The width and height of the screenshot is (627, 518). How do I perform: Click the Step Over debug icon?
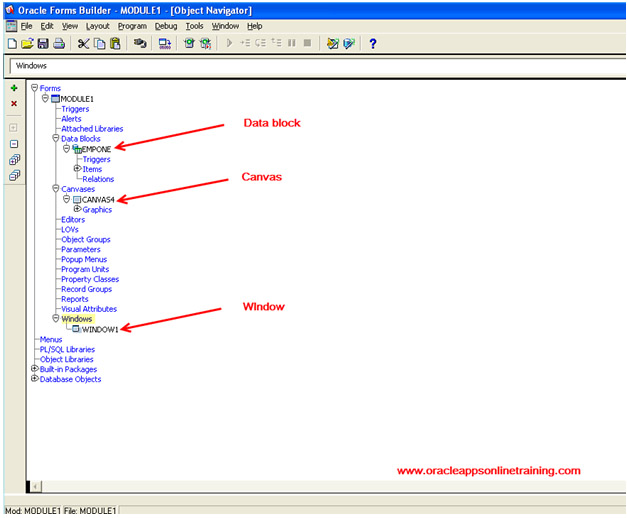pos(260,43)
